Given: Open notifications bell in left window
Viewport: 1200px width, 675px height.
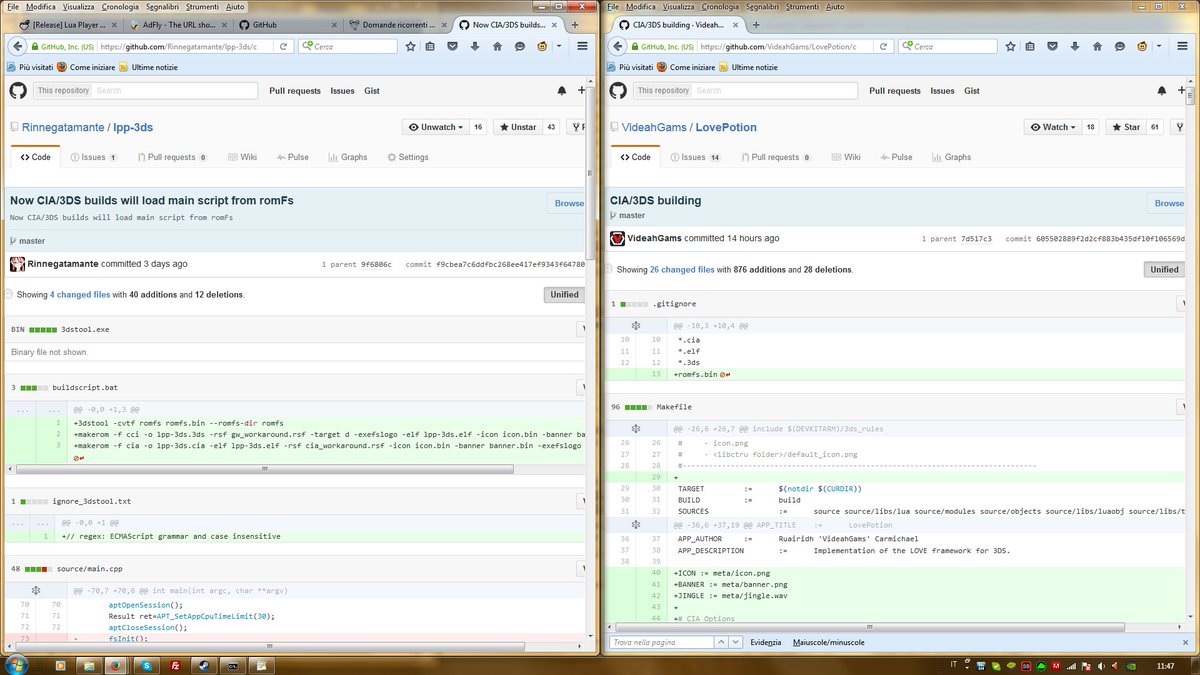Looking at the screenshot, I should coord(562,91).
